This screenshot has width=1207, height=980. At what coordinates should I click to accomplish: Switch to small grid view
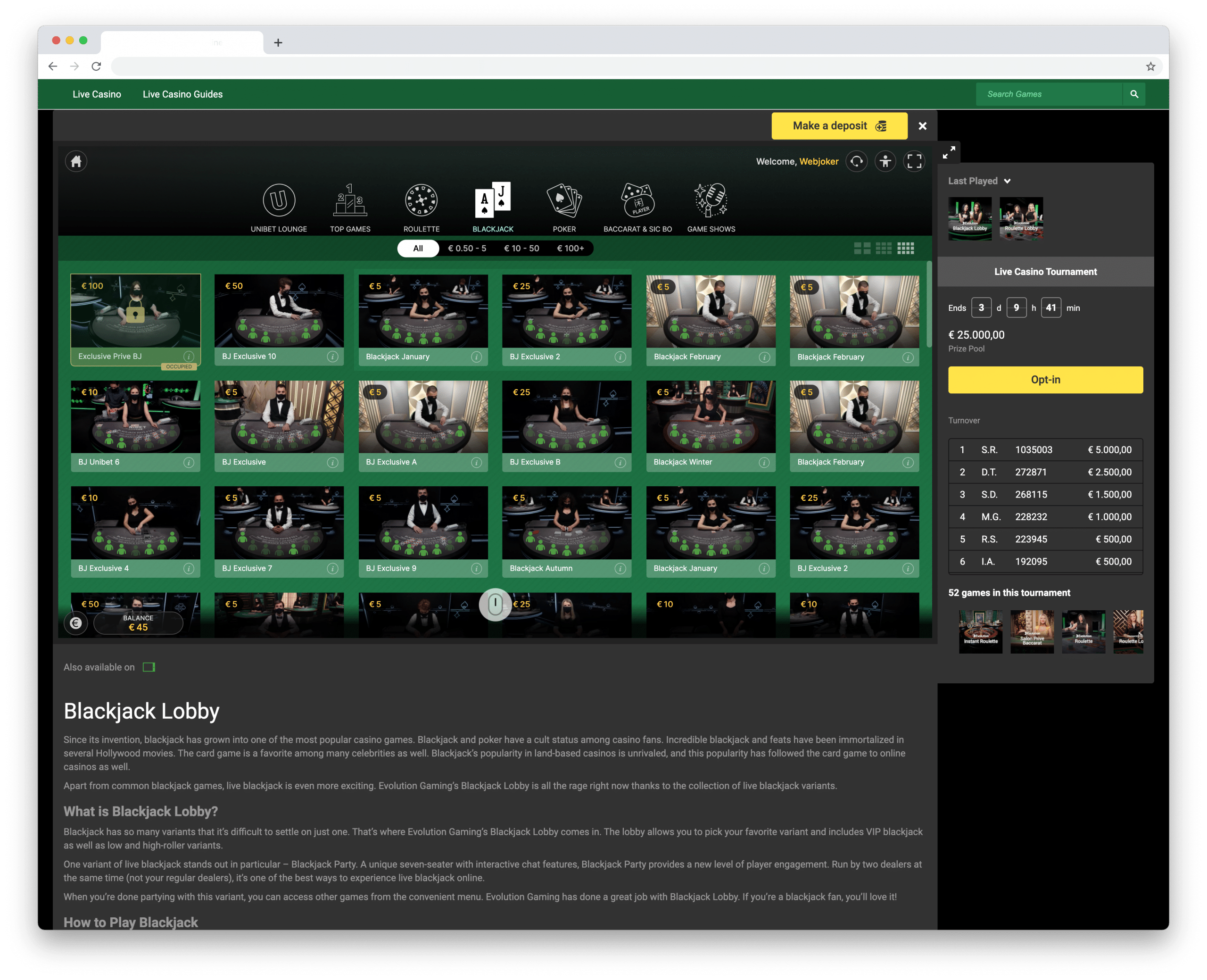tap(905, 249)
